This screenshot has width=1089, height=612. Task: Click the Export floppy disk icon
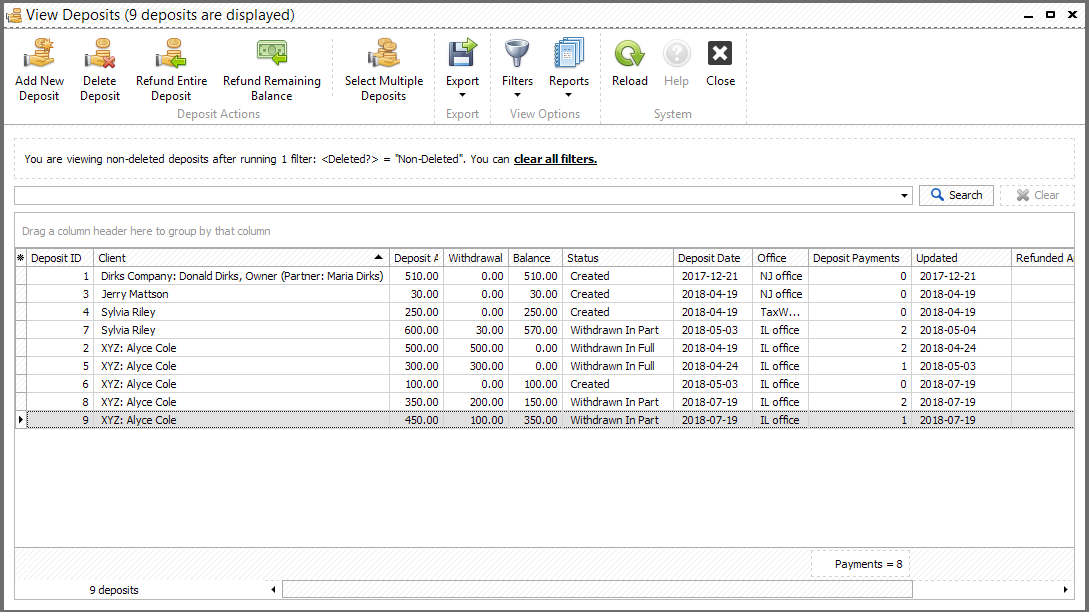click(x=463, y=53)
